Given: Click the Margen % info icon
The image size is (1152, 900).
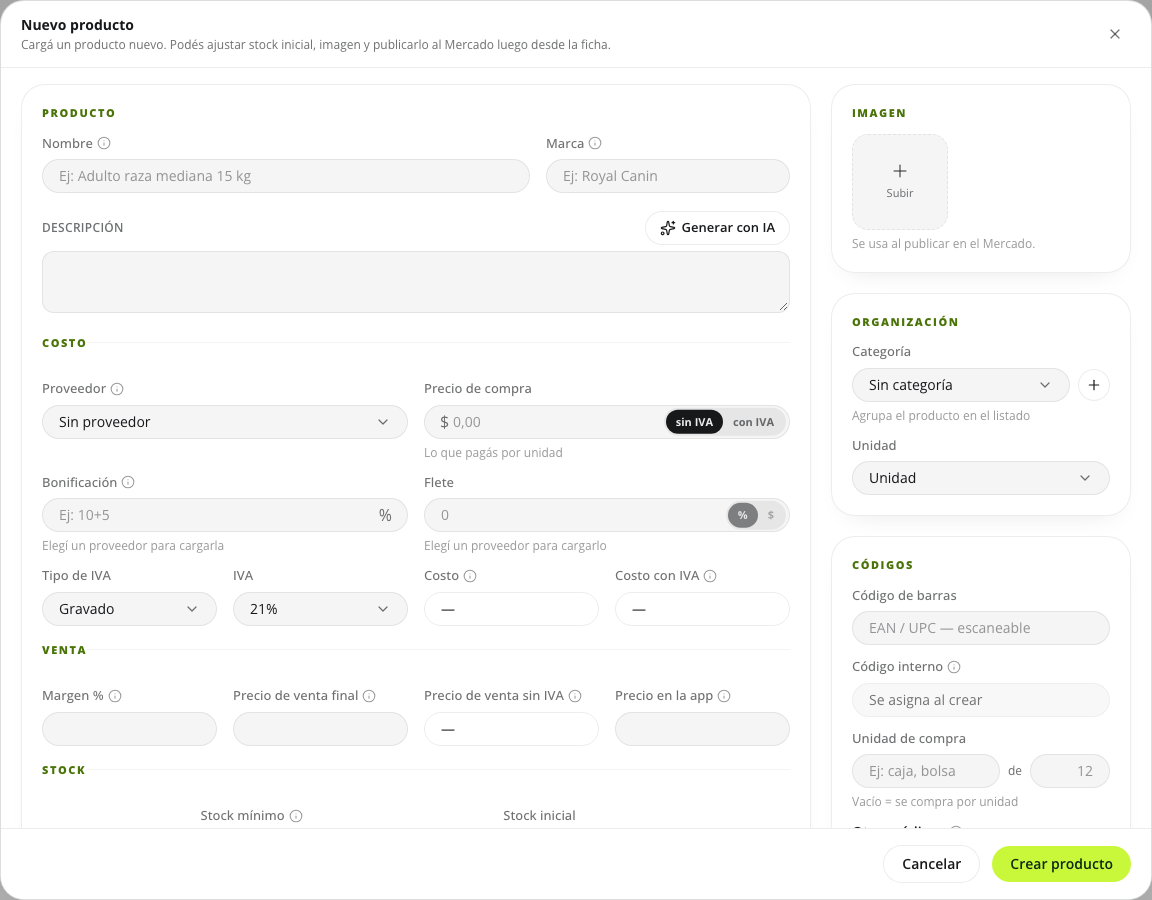Looking at the screenshot, I should click(x=115, y=696).
